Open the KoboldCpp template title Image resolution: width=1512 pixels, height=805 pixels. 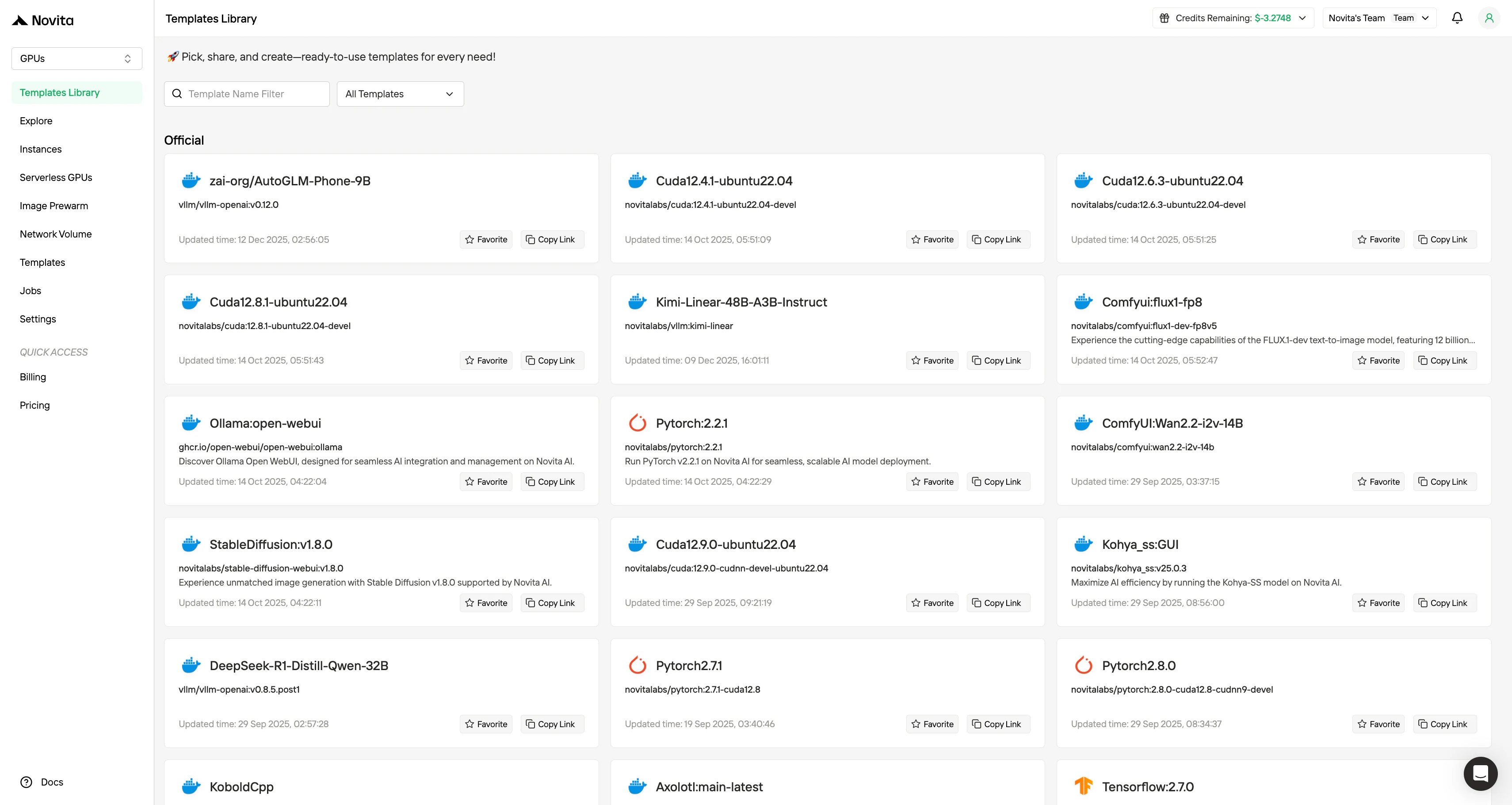241,787
